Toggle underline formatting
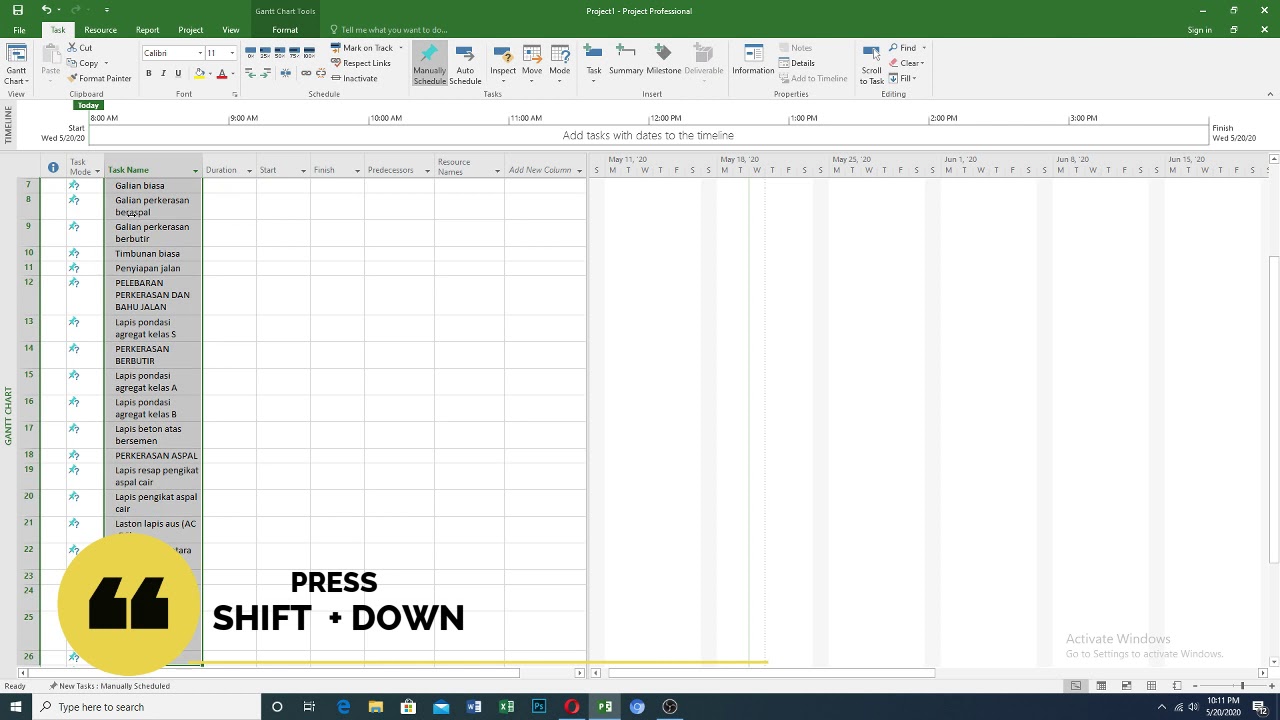This screenshot has height=720, width=1280. tap(178, 73)
